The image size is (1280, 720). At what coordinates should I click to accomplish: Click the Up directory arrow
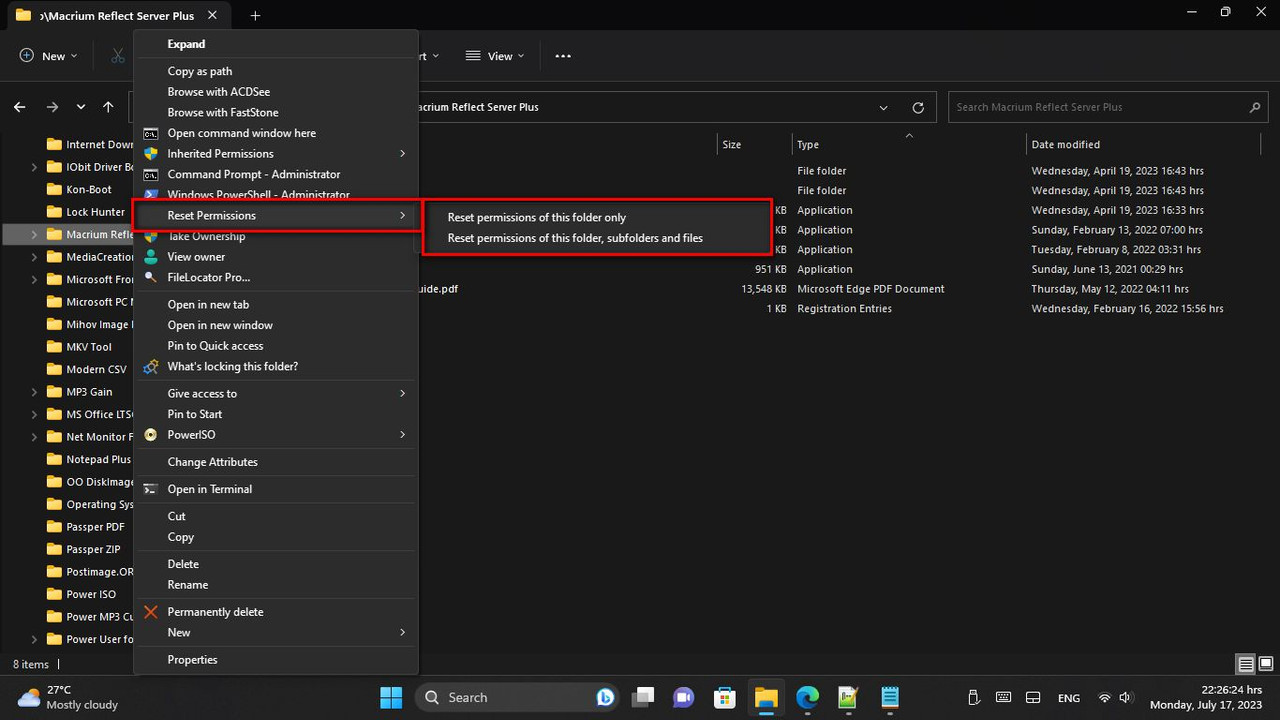tap(108, 107)
